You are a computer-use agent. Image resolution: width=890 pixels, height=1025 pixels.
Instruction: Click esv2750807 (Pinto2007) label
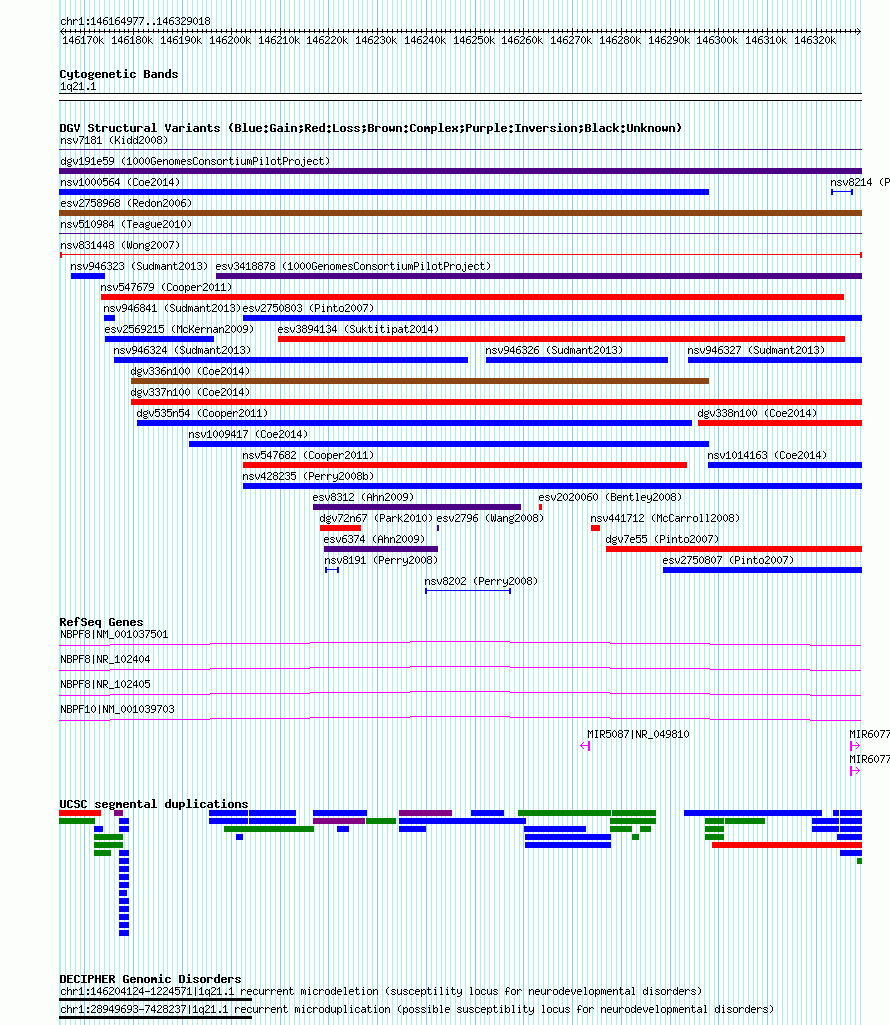728,560
